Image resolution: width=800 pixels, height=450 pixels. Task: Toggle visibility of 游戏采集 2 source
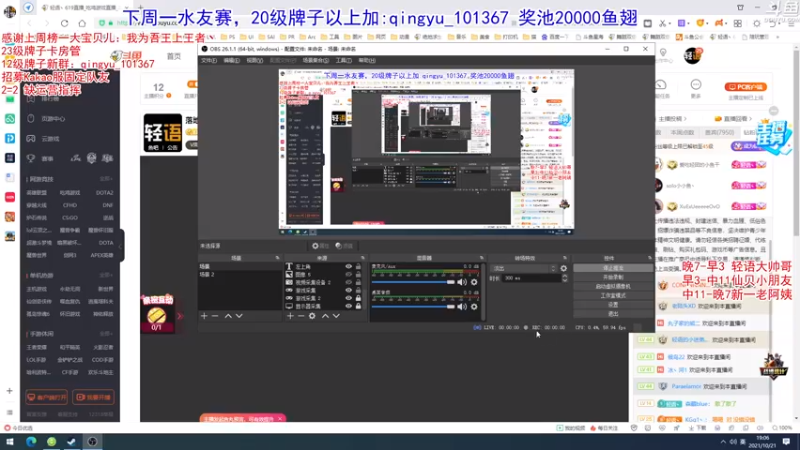(348, 298)
